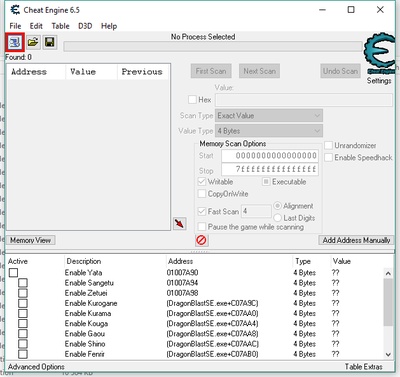The width and height of the screenshot is (400, 377).
Task: Click the Stop address field
Action: [270, 169]
